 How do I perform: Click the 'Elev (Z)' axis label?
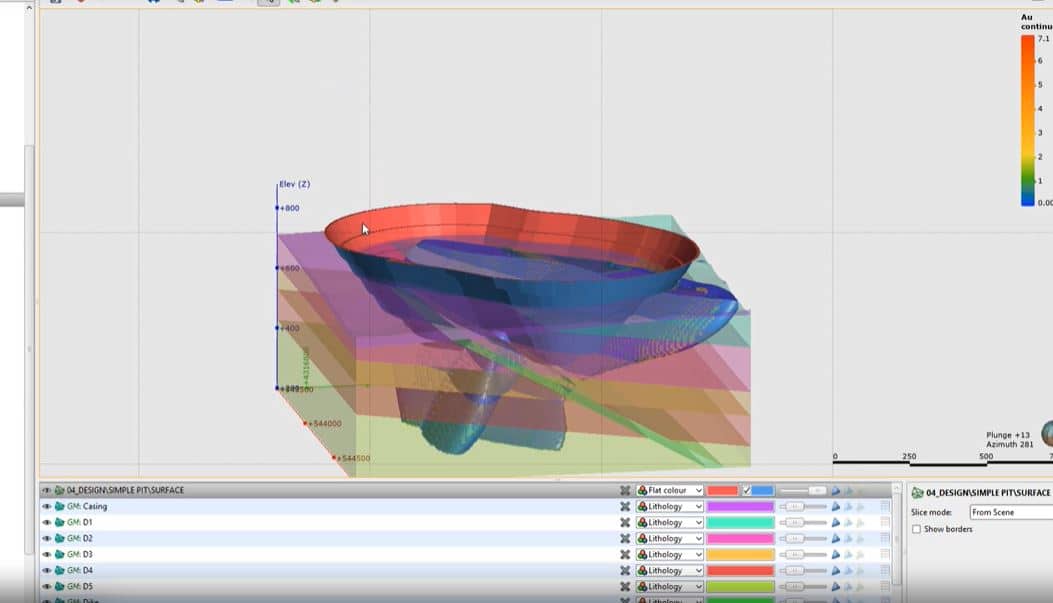tap(295, 184)
